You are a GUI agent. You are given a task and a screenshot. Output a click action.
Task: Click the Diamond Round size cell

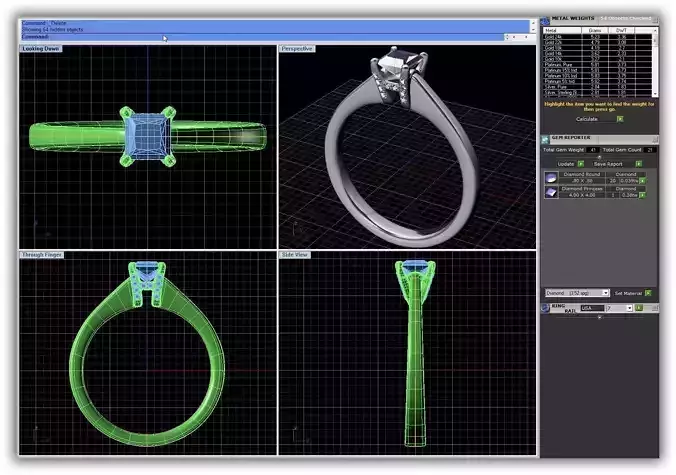point(581,181)
